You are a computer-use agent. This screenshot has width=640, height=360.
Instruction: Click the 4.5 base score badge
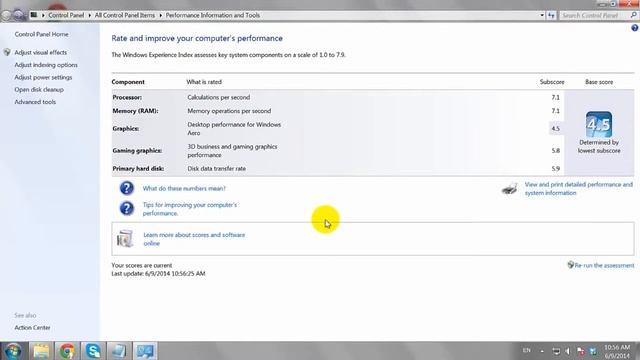tap(599, 124)
